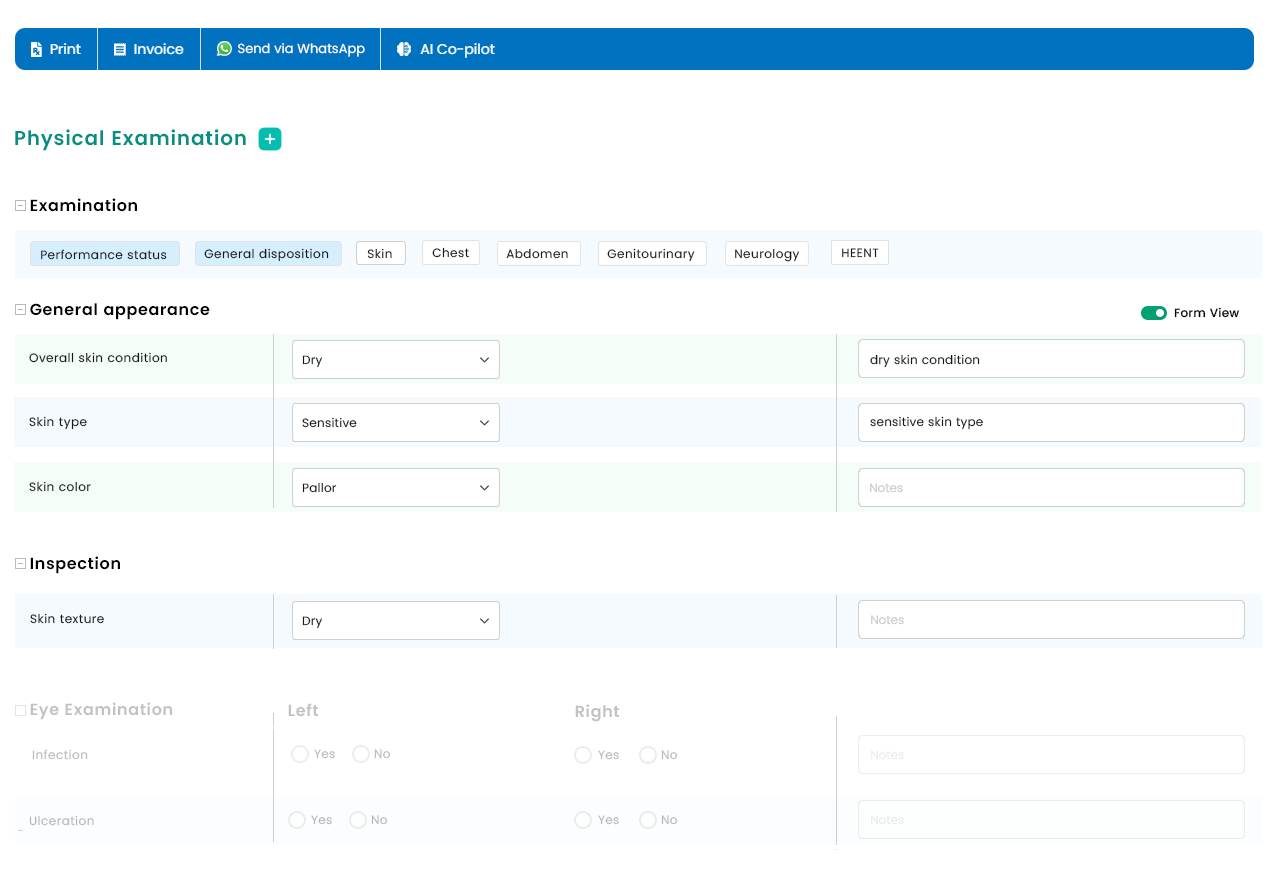Click the Skin color Notes field
1269x893 pixels.
[x=1050, y=488]
